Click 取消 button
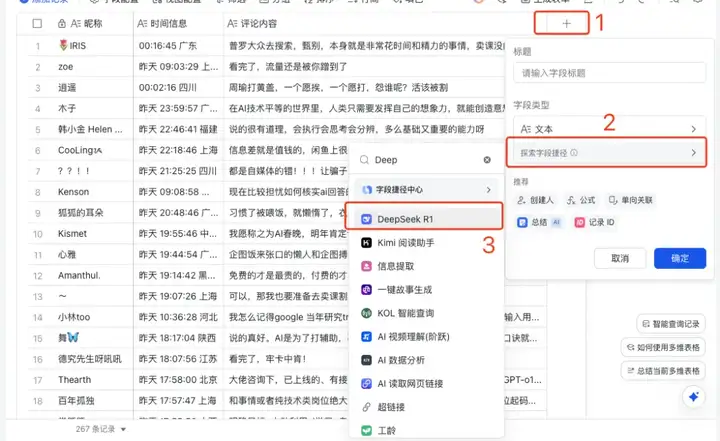 pos(620,259)
